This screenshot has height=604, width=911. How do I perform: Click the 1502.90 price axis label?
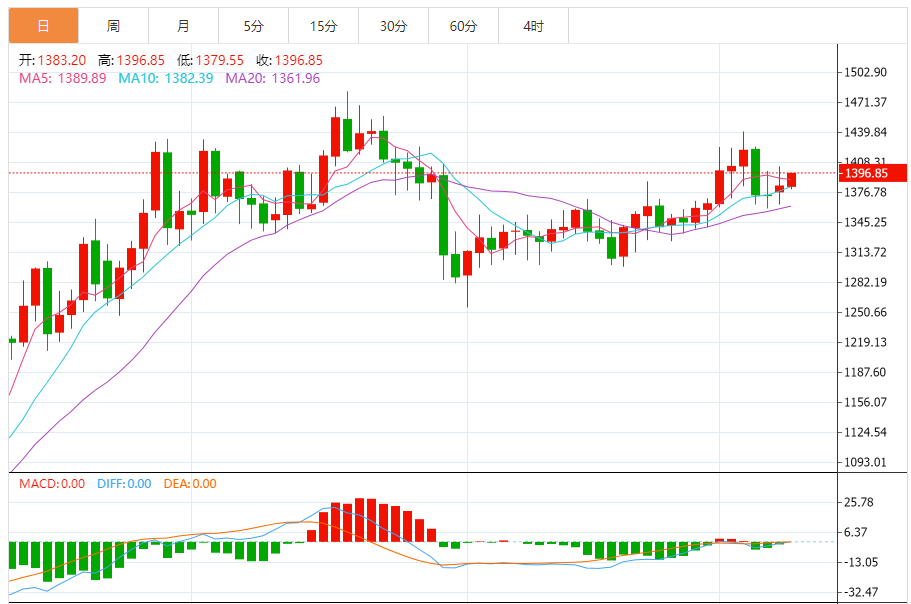coord(865,73)
